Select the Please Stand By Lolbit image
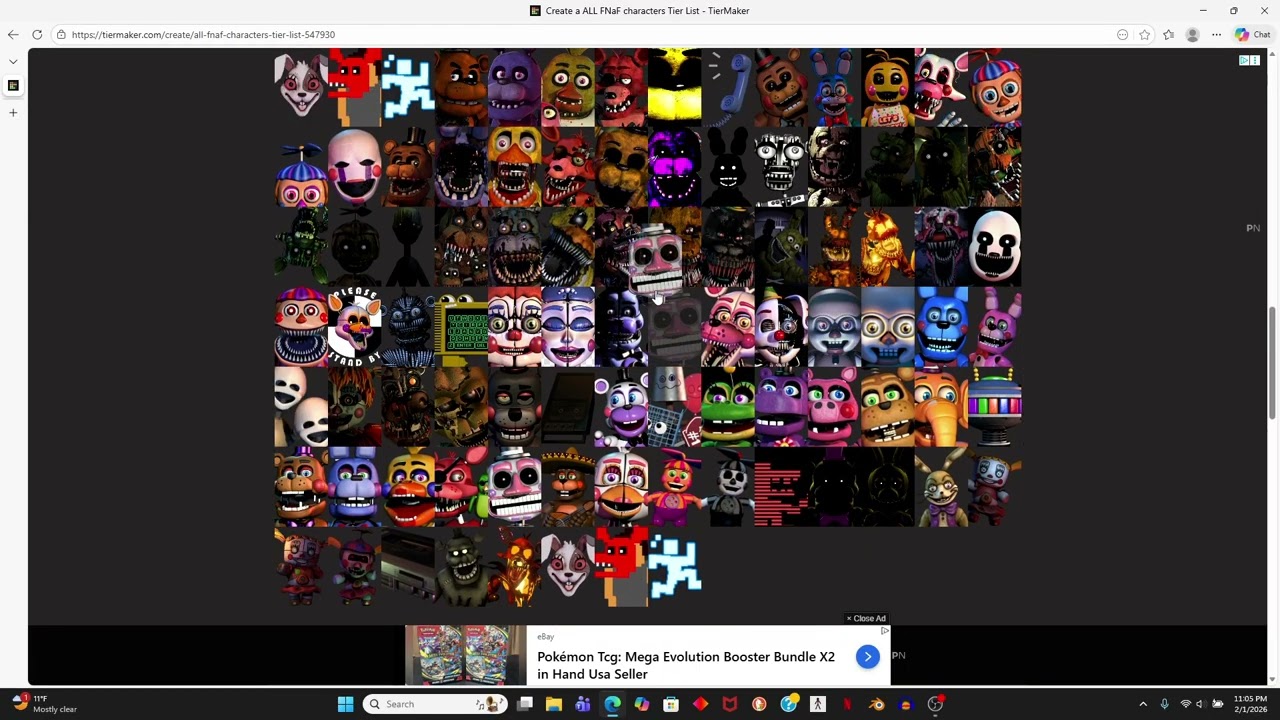 [x=354, y=327]
